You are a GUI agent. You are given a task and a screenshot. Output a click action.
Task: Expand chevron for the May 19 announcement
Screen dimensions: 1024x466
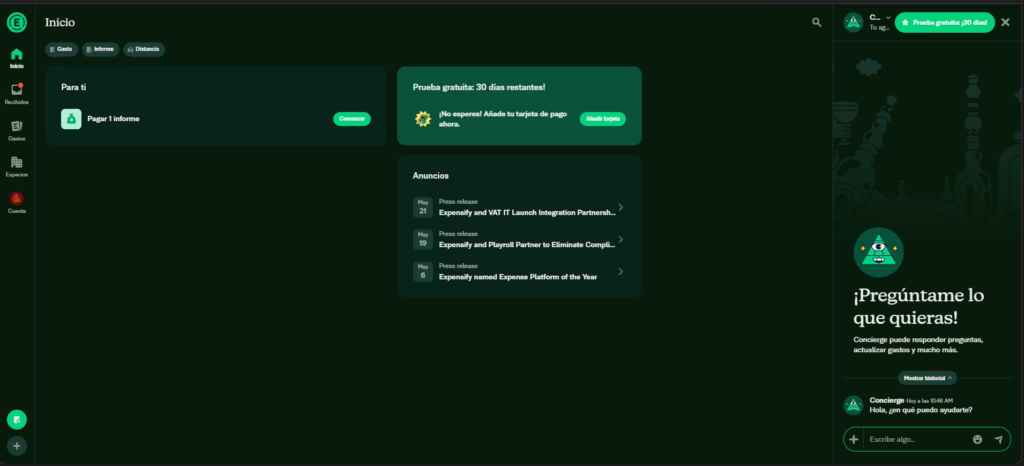point(620,240)
